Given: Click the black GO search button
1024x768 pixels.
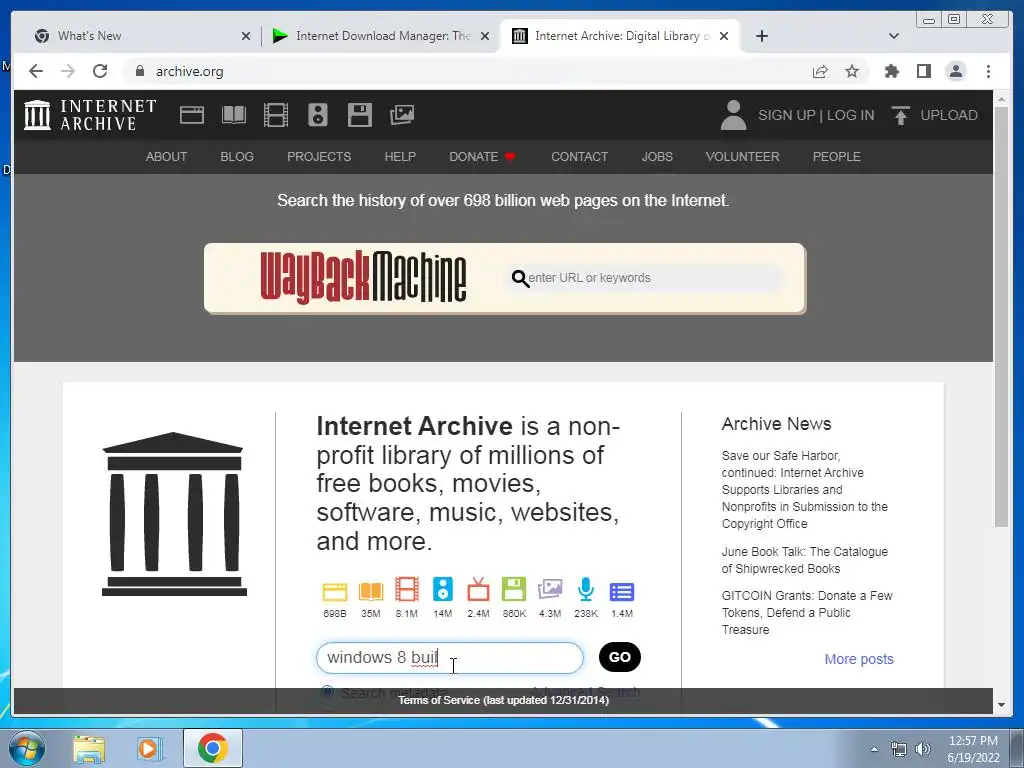Looking at the screenshot, I should 620,657.
